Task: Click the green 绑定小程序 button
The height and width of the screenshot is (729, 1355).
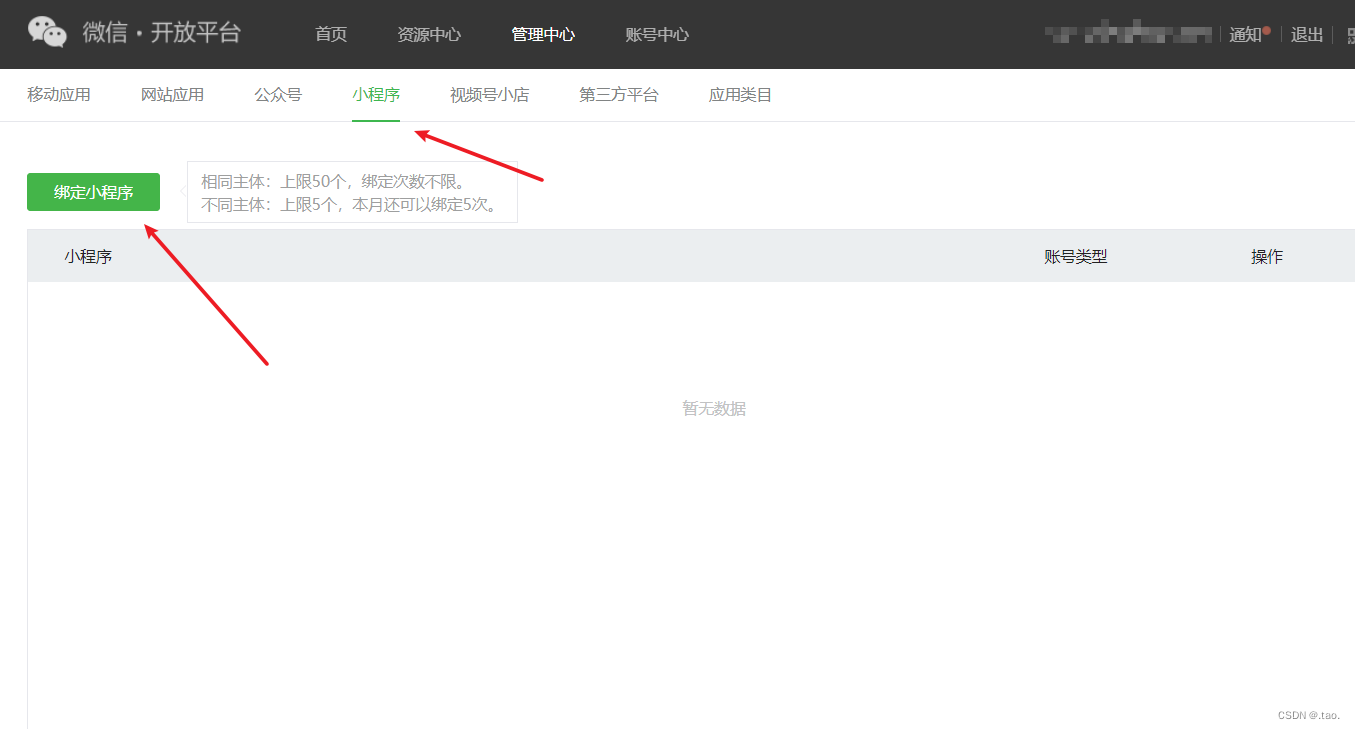Action: point(93,192)
